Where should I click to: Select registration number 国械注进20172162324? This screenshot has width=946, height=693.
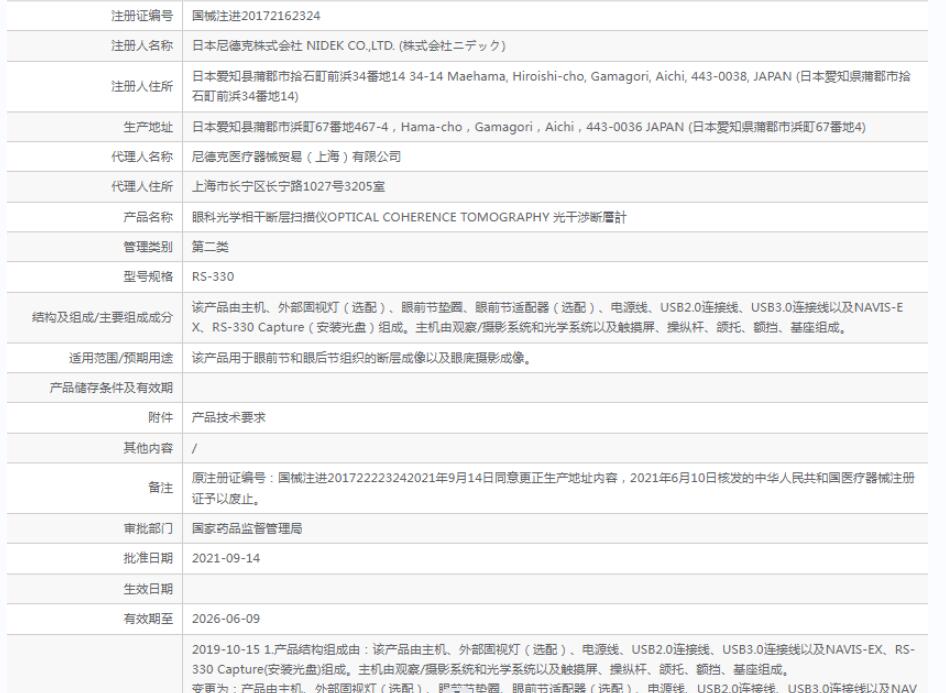coord(256,16)
